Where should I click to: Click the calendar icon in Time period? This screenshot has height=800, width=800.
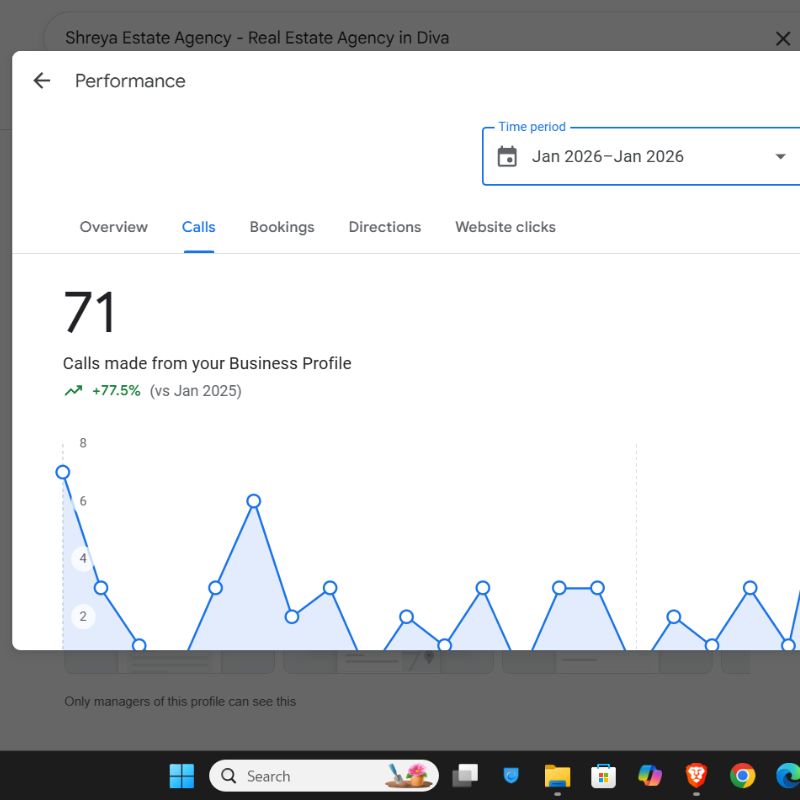(507, 157)
